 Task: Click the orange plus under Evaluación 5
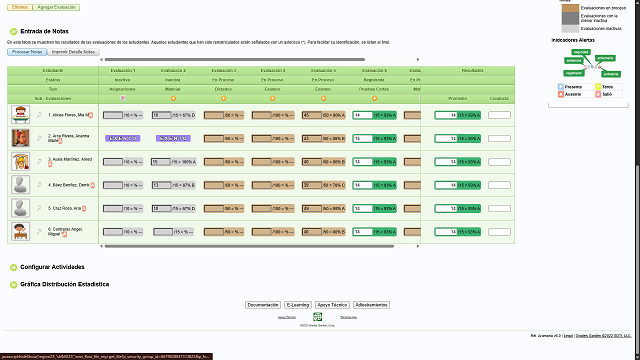(323, 98)
